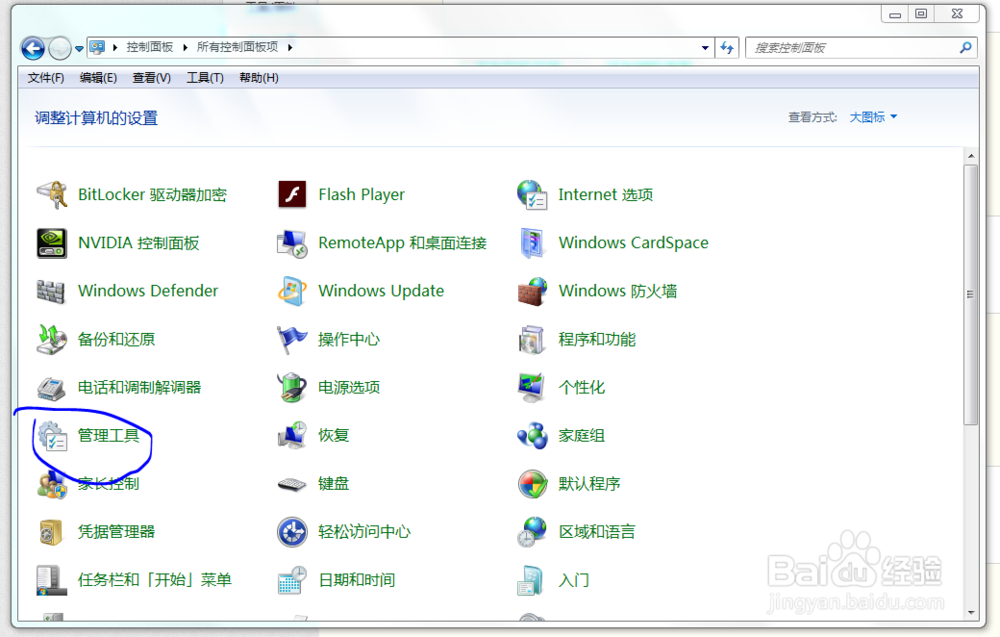Open 备份和还原 icon
This screenshot has width=1000, height=637.
(52, 339)
